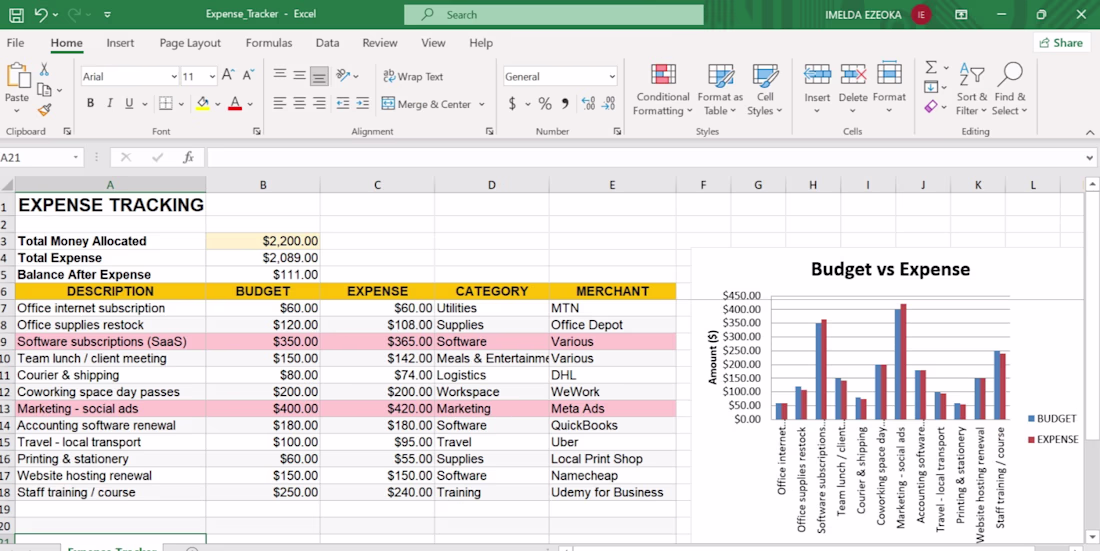Toggle Align Right horizontal alignment
Image resolution: width=1100 pixels, height=551 pixels.
tap(319, 103)
